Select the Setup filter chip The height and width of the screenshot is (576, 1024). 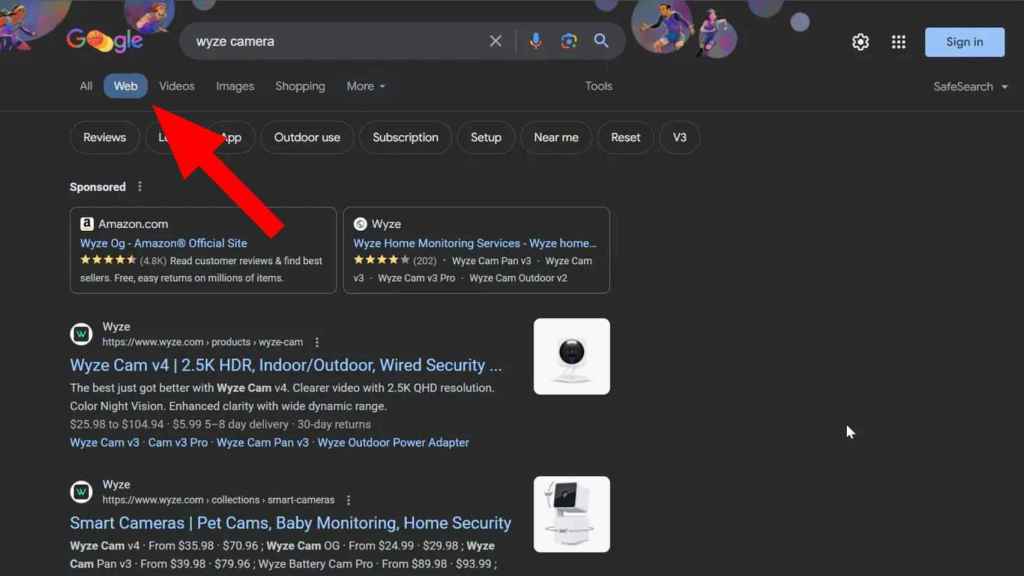coord(486,138)
